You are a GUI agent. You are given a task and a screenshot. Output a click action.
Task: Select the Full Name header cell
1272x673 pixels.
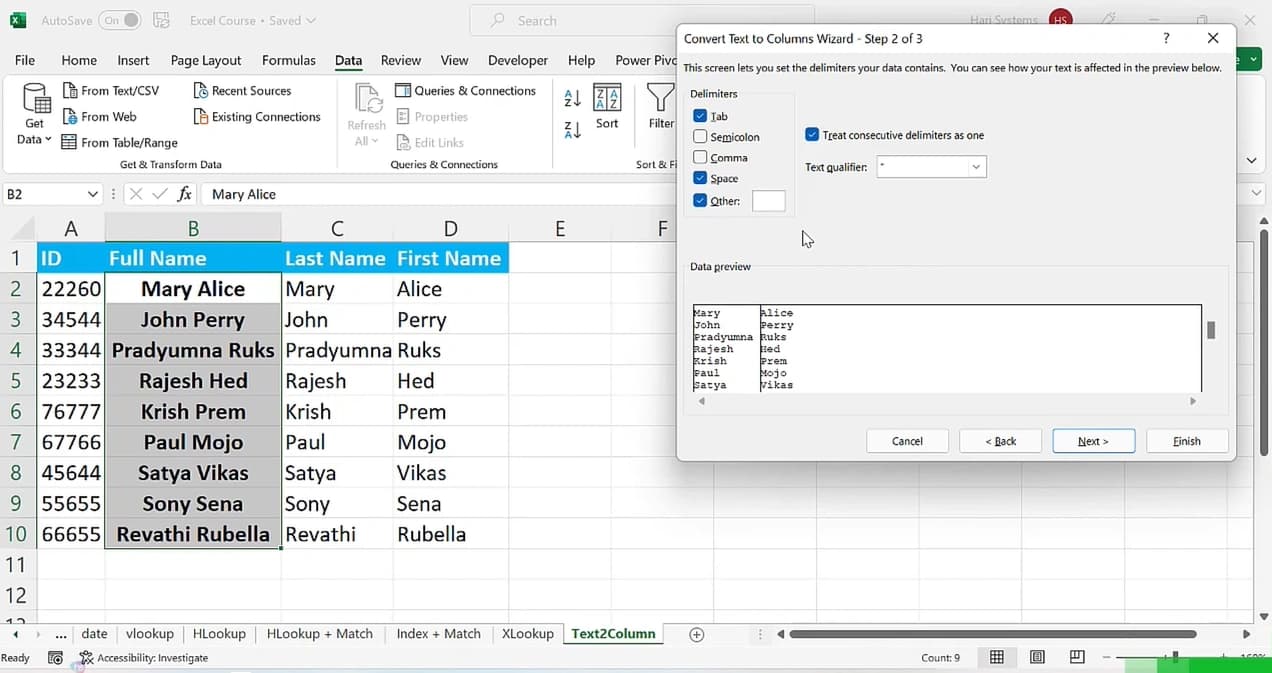(193, 258)
